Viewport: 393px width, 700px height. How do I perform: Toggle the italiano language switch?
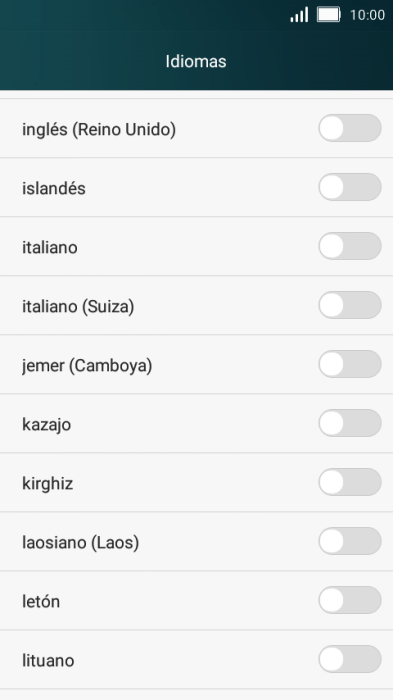pos(350,246)
